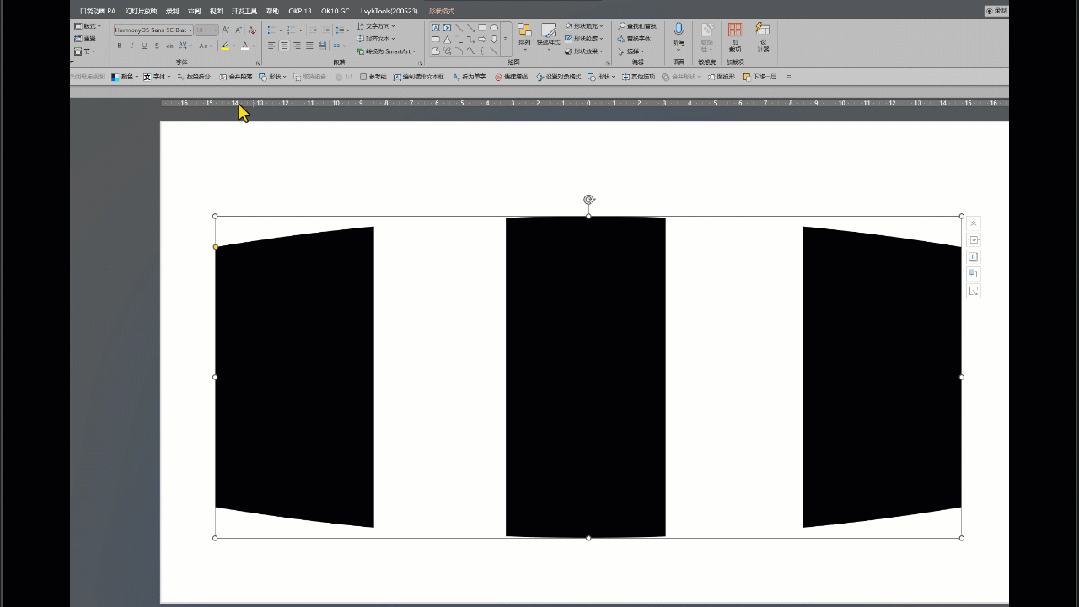This screenshot has height=607, width=1079.
Task: Open the font size combo box
Action: (x=206, y=30)
